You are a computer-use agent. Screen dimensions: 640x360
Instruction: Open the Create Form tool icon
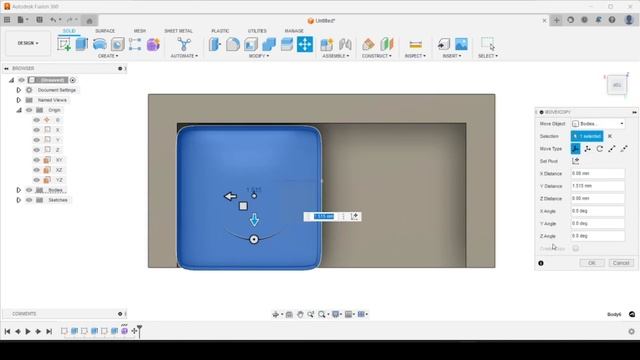[153, 44]
